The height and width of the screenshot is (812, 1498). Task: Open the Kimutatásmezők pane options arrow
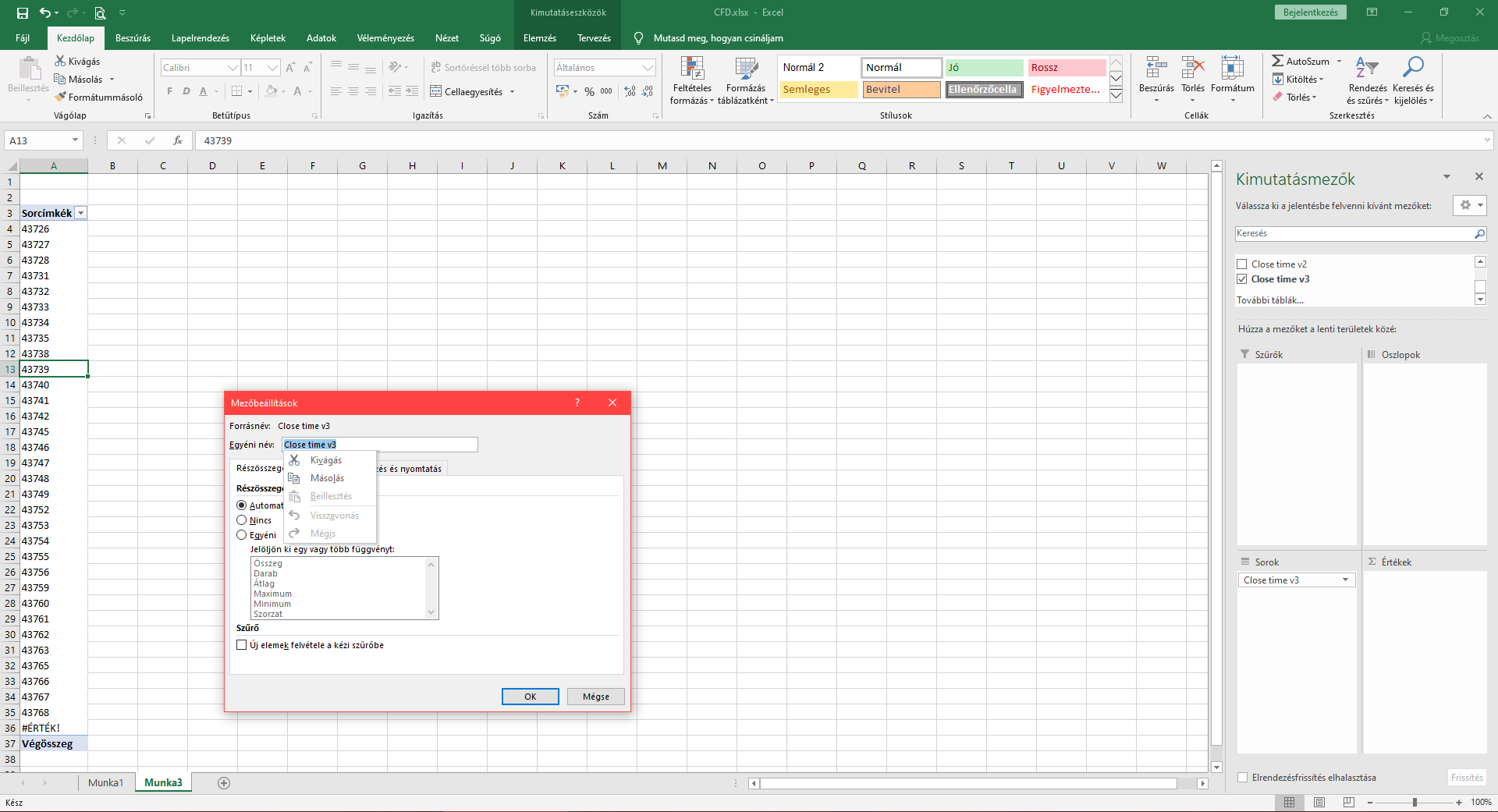[1447, 177]
